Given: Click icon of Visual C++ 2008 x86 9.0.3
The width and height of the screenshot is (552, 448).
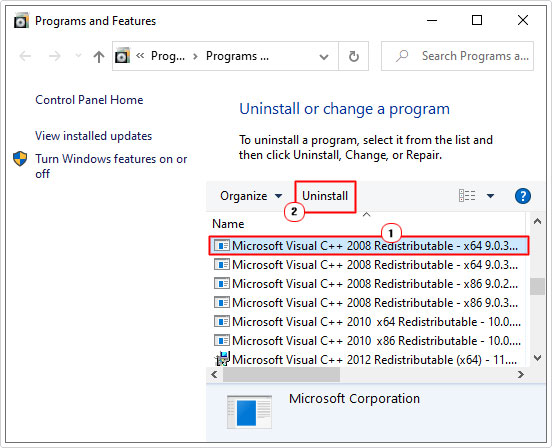Looking at the screenshot, I should (222, 302).
